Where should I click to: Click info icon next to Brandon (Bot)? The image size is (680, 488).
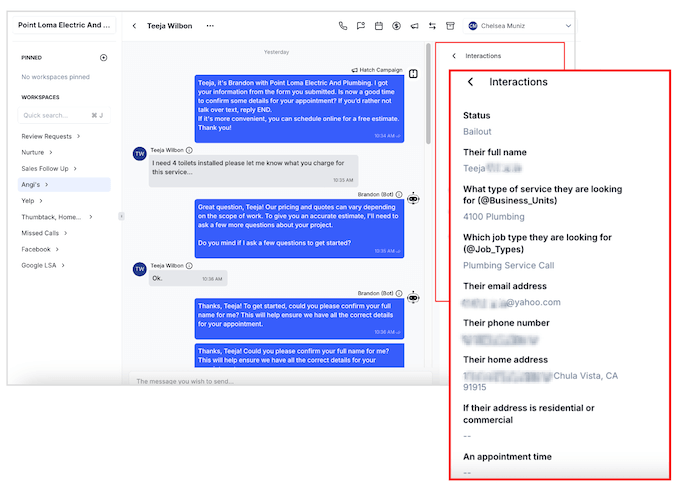click(399, 195)
